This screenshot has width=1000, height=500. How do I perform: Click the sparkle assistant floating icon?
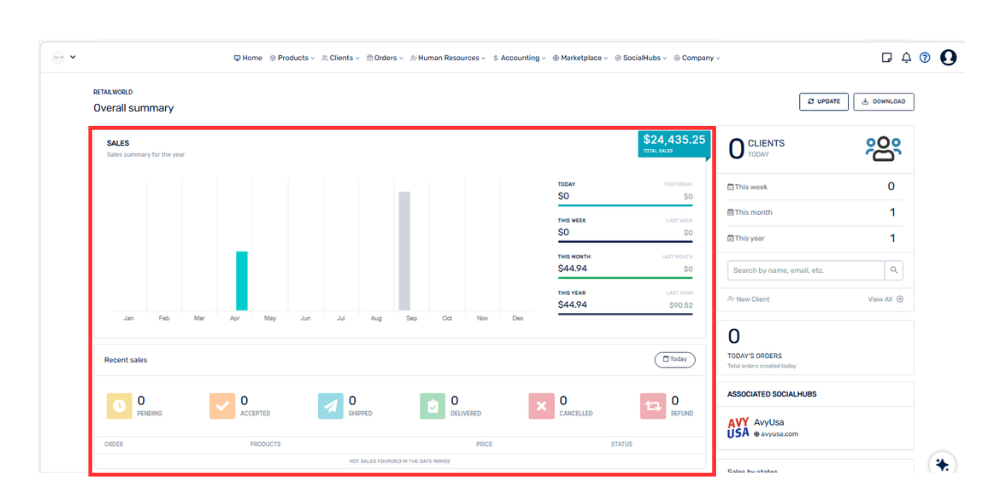(941, 464)
